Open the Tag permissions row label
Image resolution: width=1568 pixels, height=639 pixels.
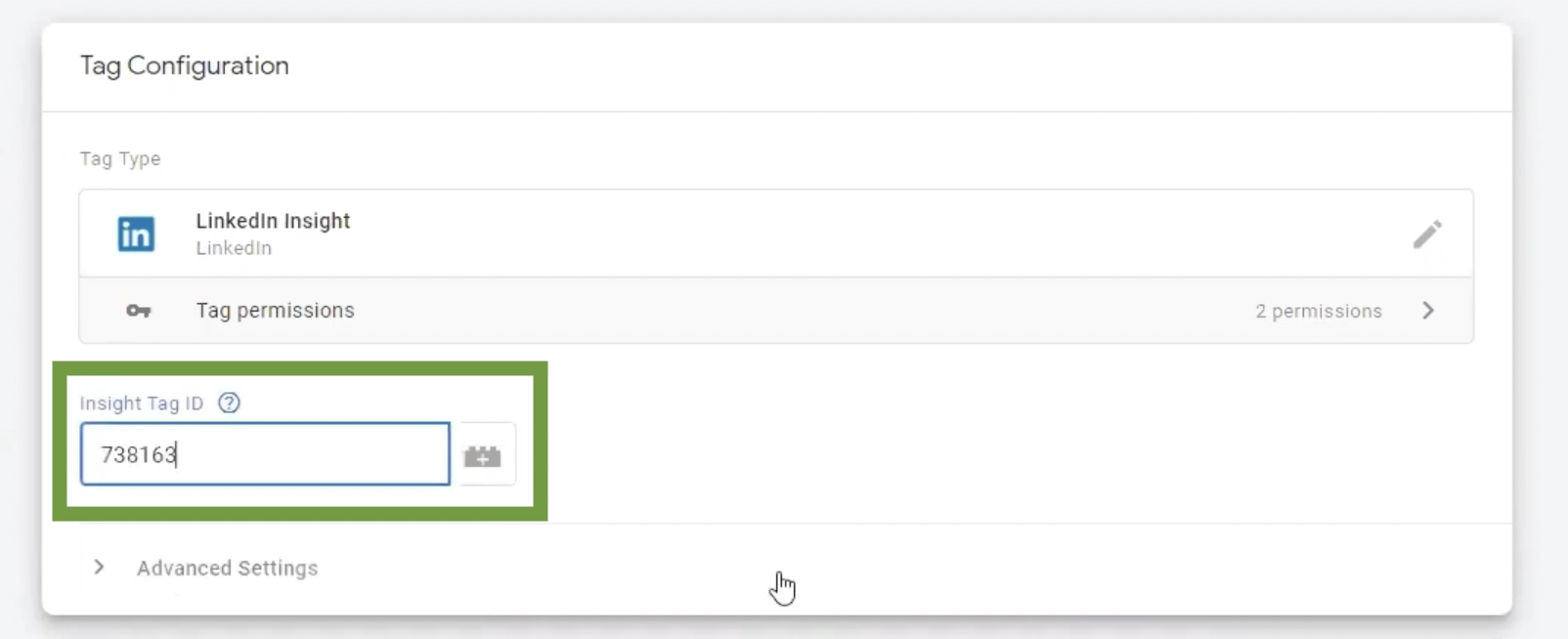(275, 311)
